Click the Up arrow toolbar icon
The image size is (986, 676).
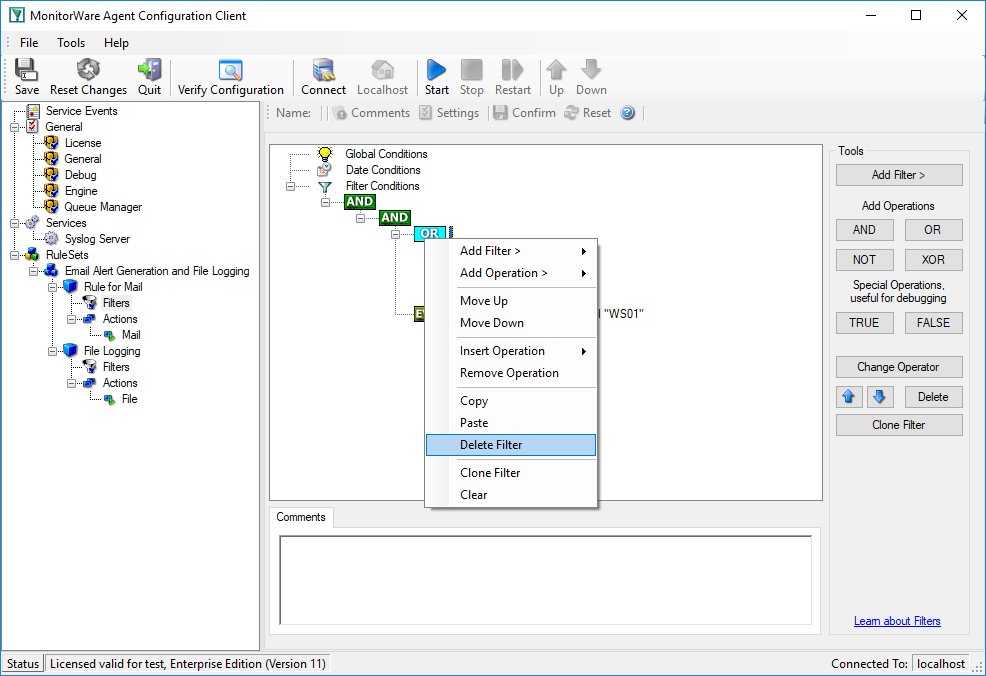(556, 77)
